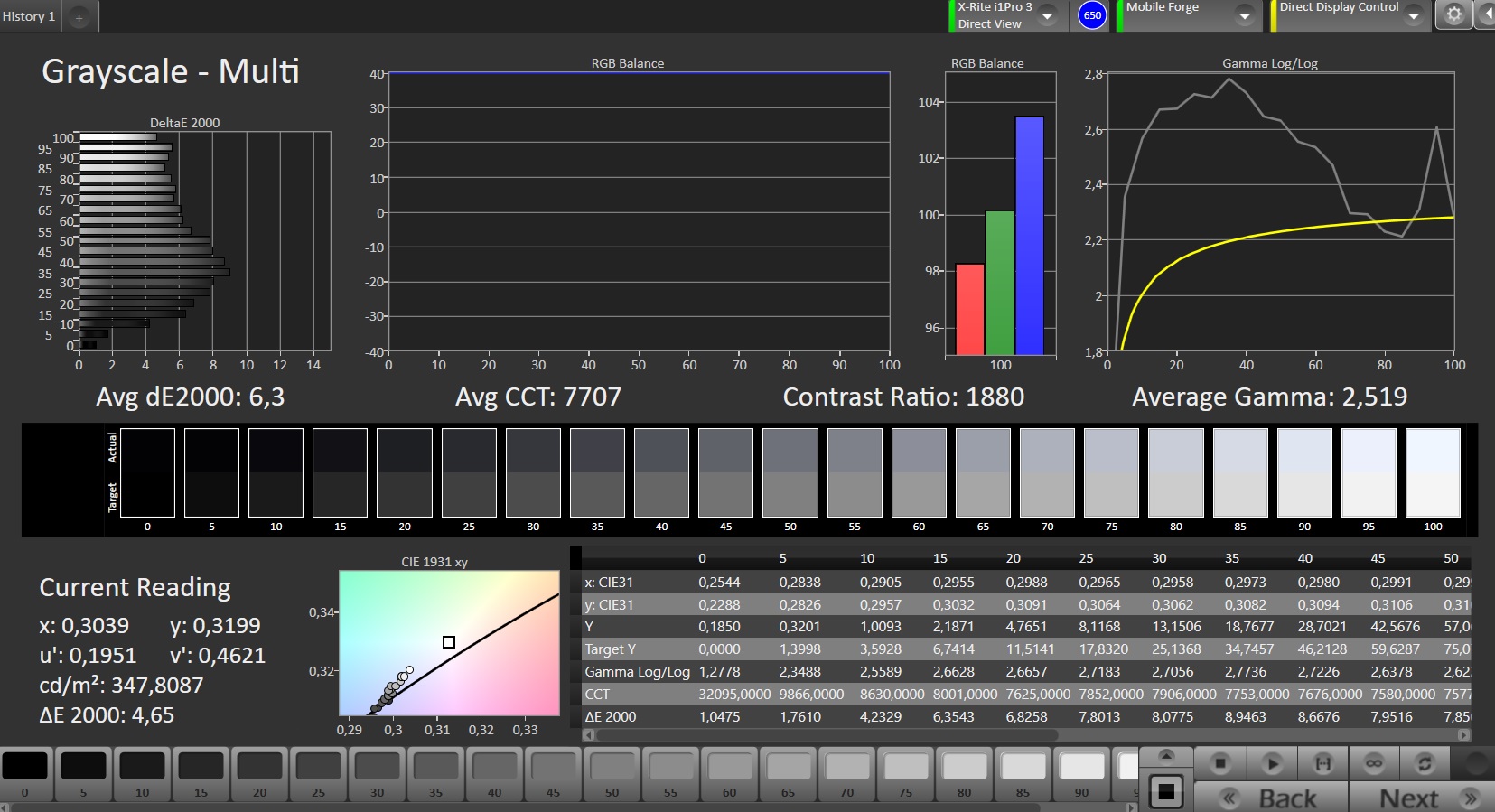Select the 60 grayscale level button

729,774
